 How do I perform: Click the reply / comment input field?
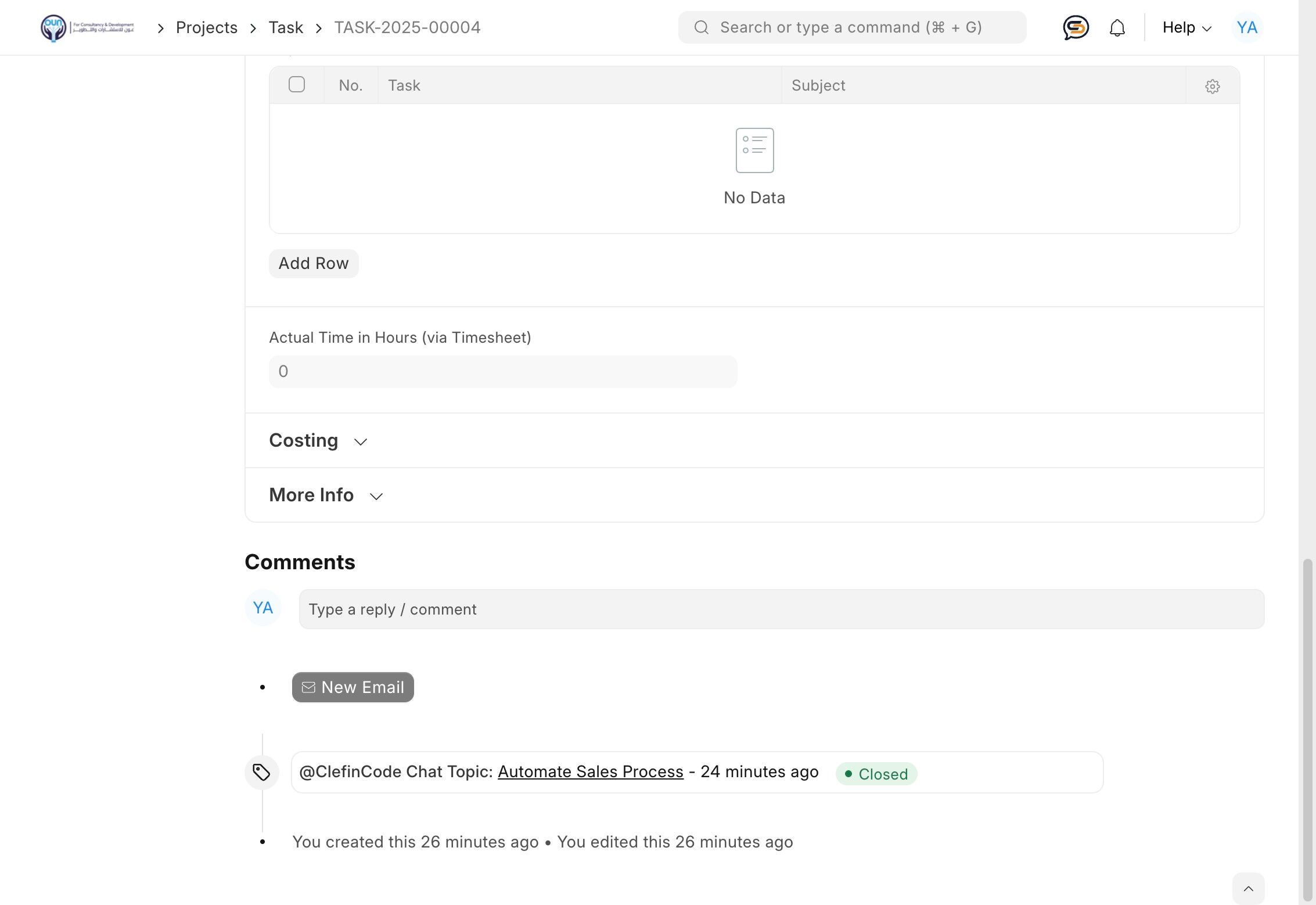coord(781,609)
